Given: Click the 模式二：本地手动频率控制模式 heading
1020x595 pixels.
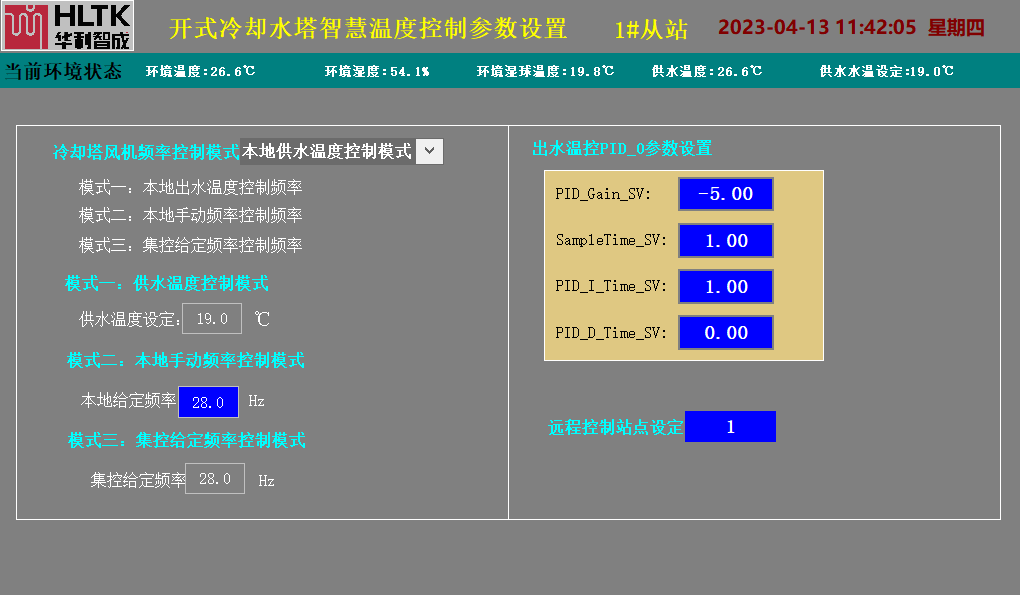Looking at the screenshot, I should pos(185,360).
